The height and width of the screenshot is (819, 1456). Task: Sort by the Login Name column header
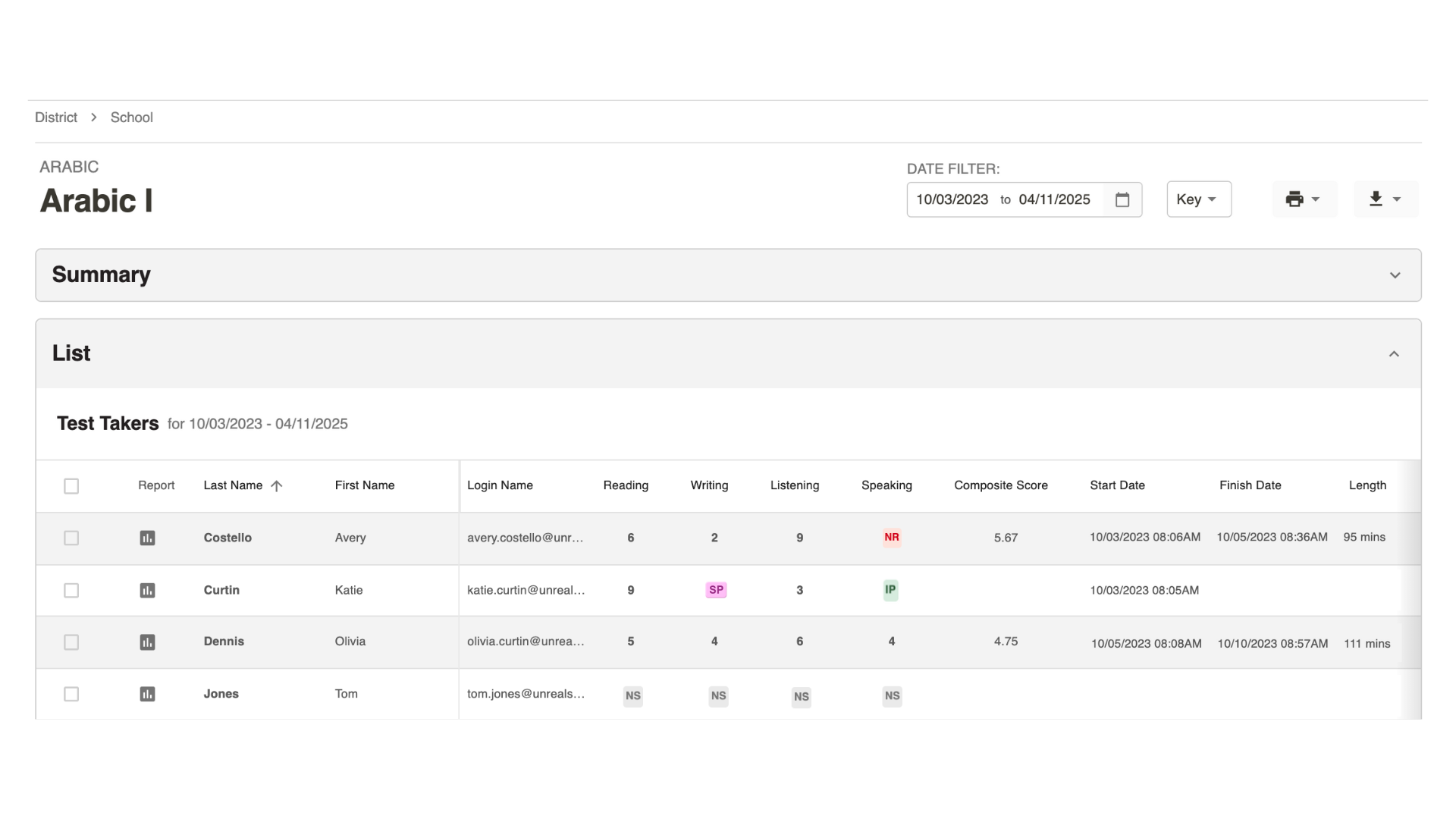click(500, 485)
